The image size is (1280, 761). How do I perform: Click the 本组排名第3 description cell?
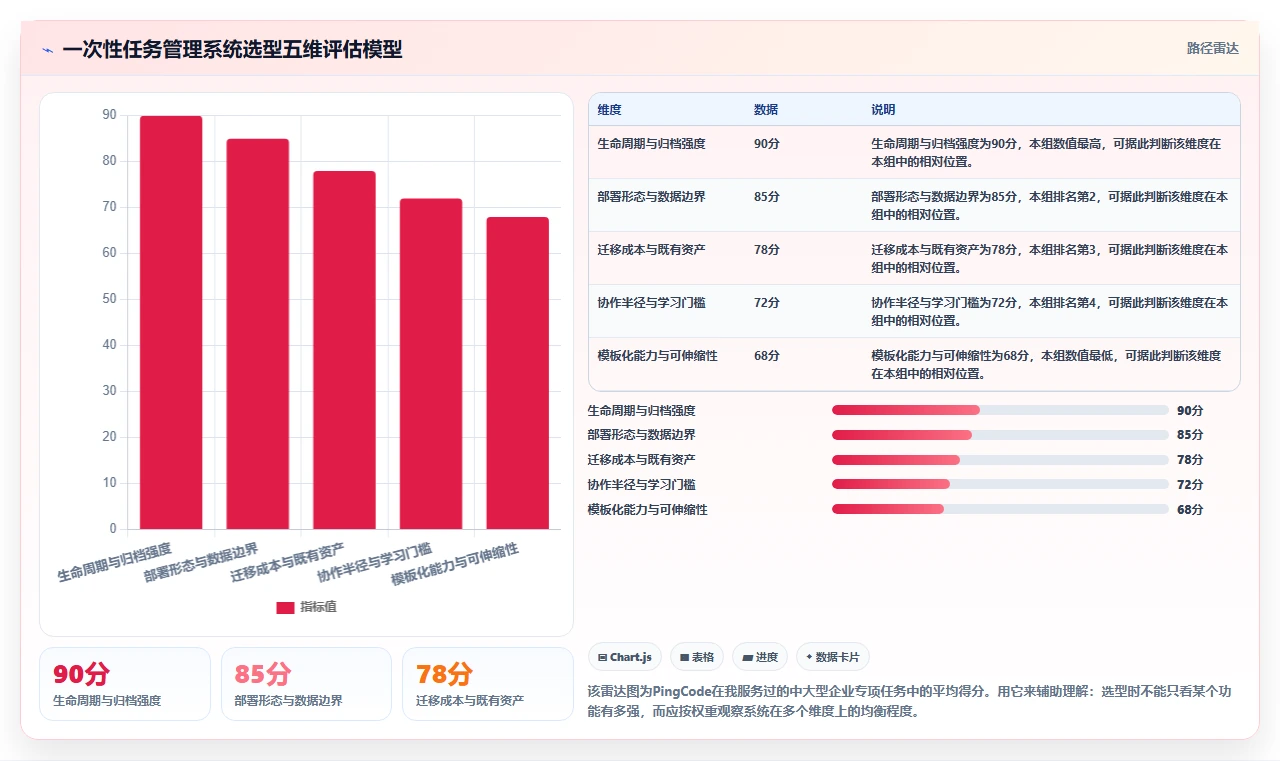pos(1051,258)
